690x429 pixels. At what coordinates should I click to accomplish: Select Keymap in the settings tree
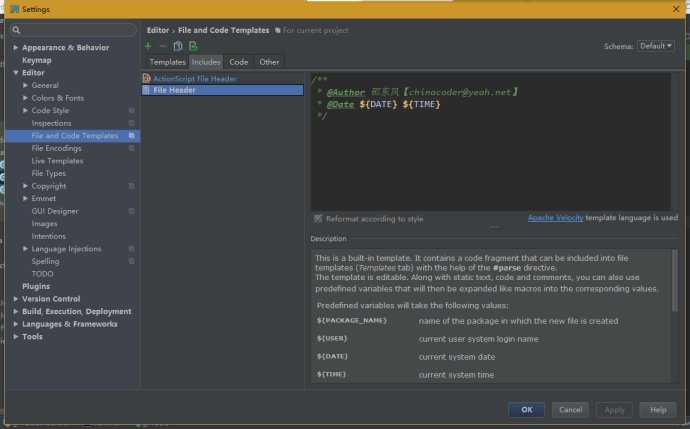pyautogui.click(x=37, y=60)
